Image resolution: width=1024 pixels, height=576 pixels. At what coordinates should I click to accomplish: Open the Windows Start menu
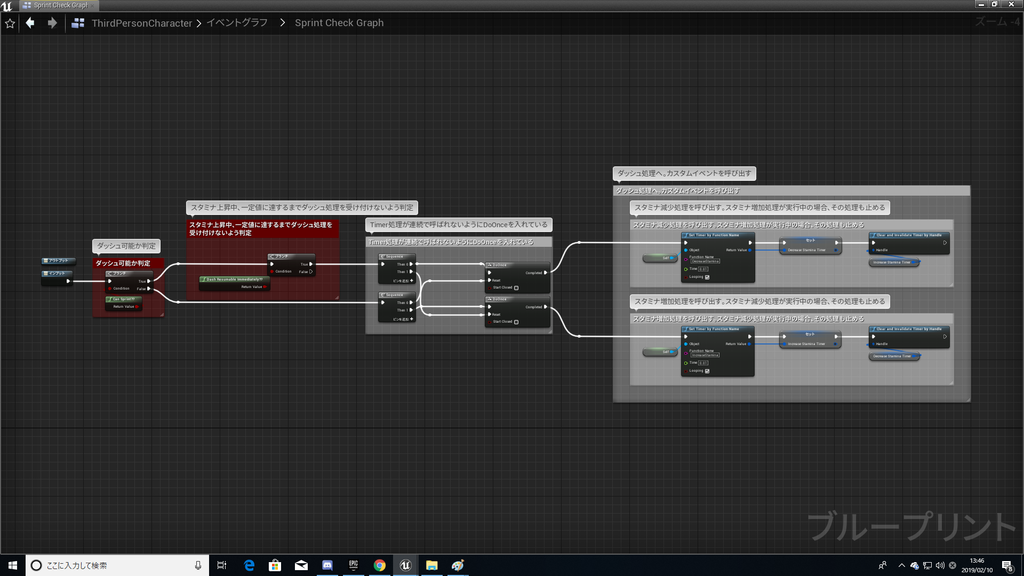point(12,566)
